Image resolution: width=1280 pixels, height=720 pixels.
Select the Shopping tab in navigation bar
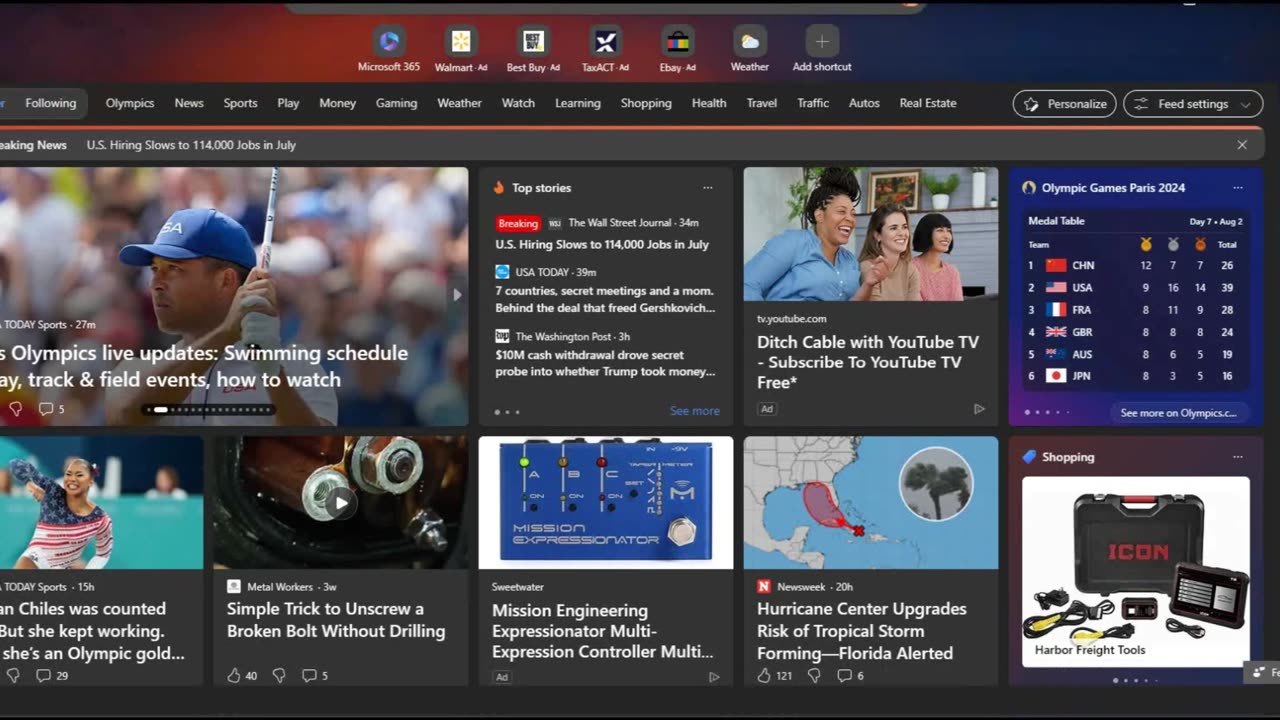646,103
